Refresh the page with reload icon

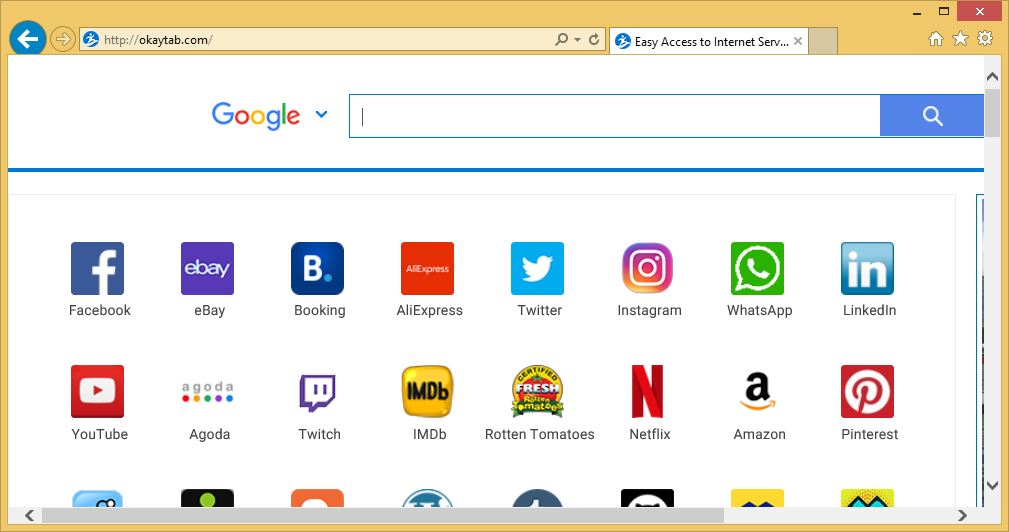pos(595,40)
